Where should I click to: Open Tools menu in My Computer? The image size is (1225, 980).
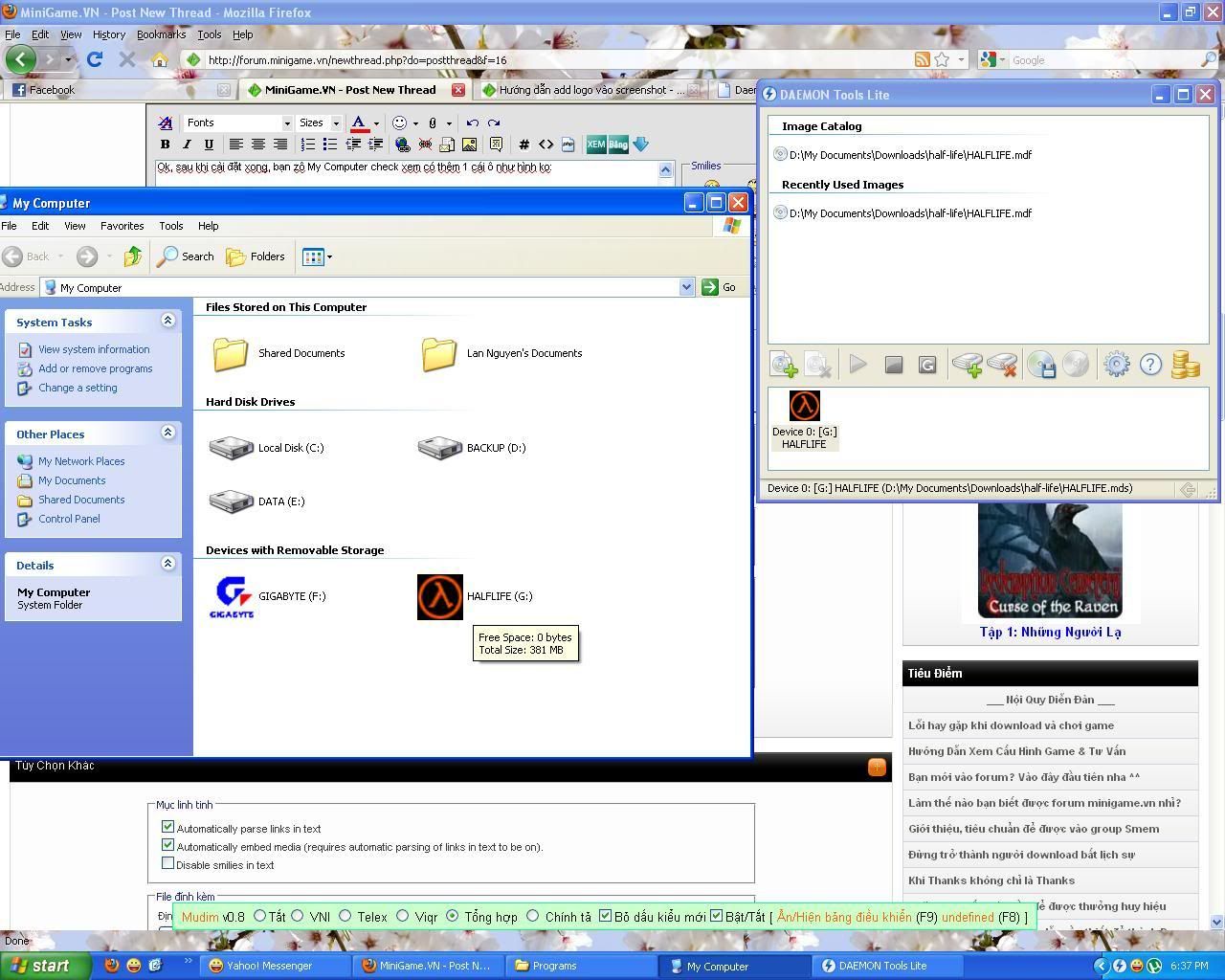[171, 226]
